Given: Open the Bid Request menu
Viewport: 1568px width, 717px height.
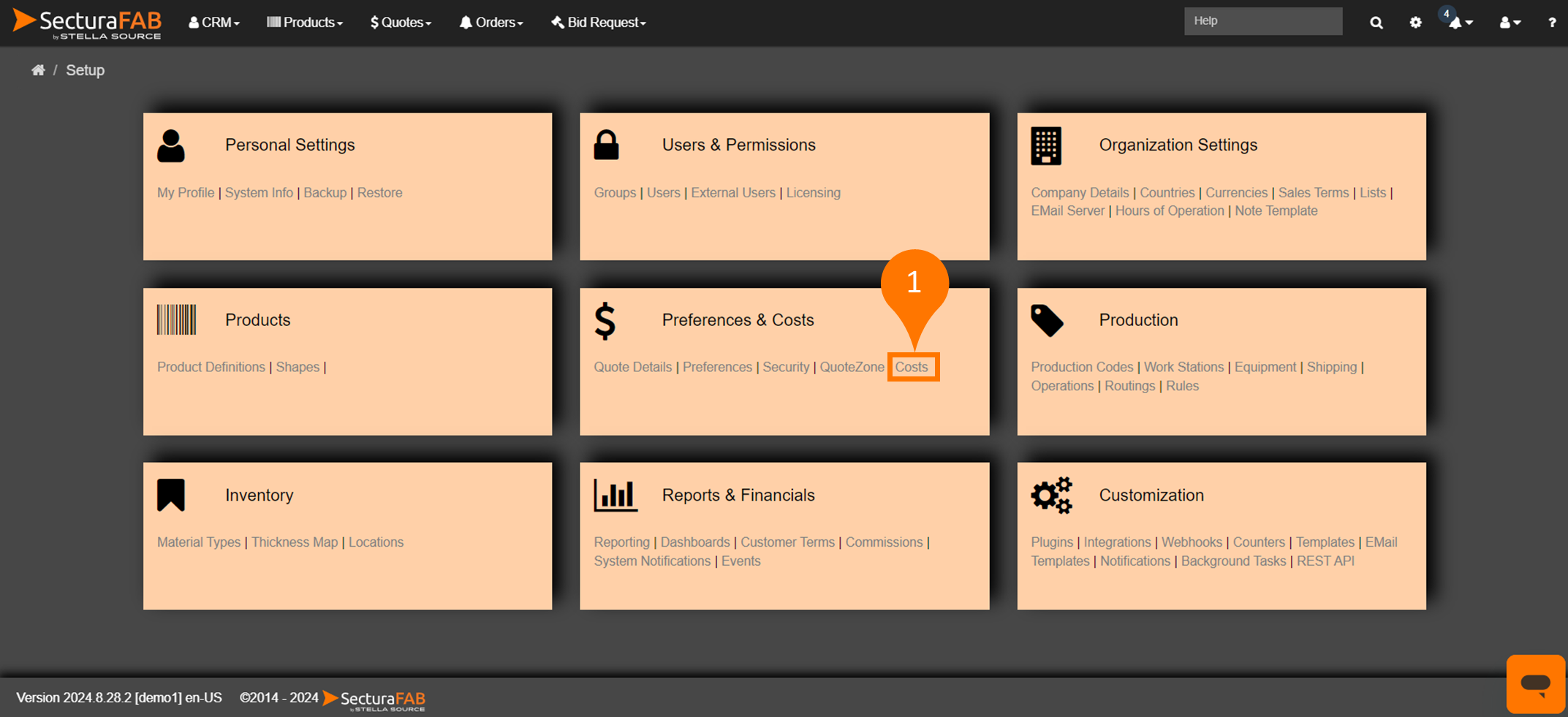Looking at the screenshot, I should tap(599, 23).
